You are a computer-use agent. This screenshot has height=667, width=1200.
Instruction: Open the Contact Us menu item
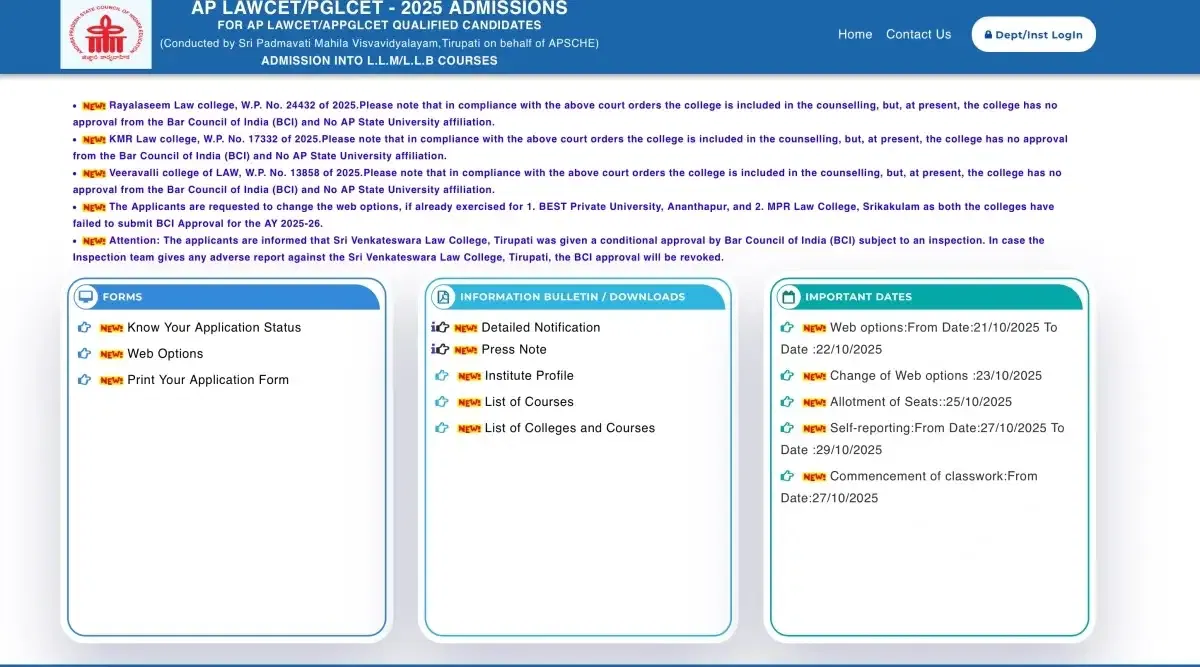918,34
